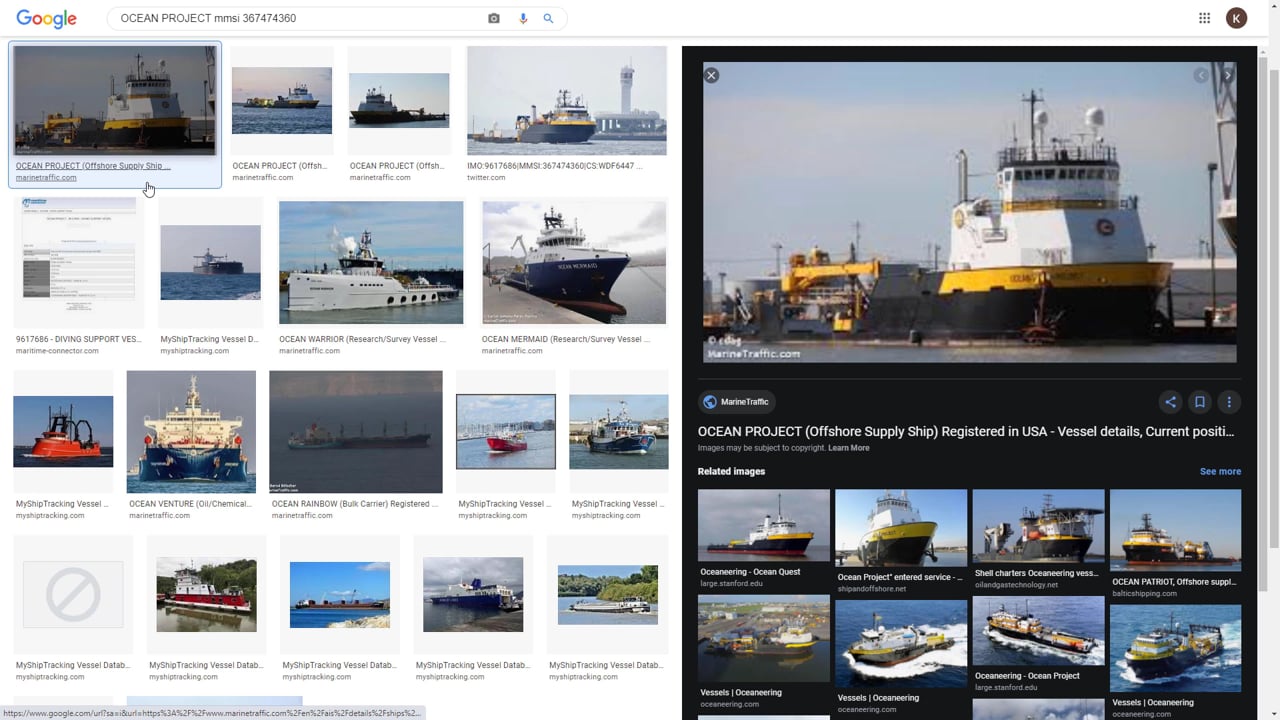The width and height of the screenshot is (1280, 720).
Task: Save image to collection bookmark icon
Action: [x=1200, y=402]
